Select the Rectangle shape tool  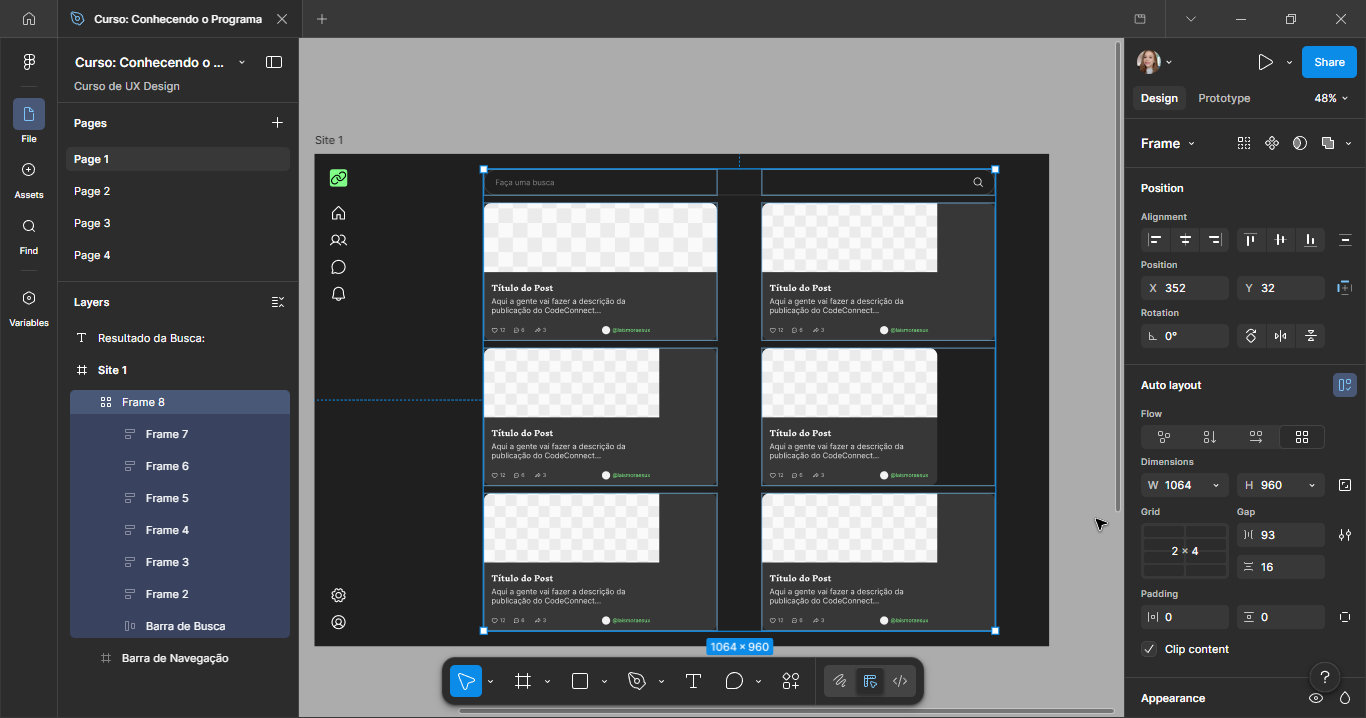tap(579, 681)
